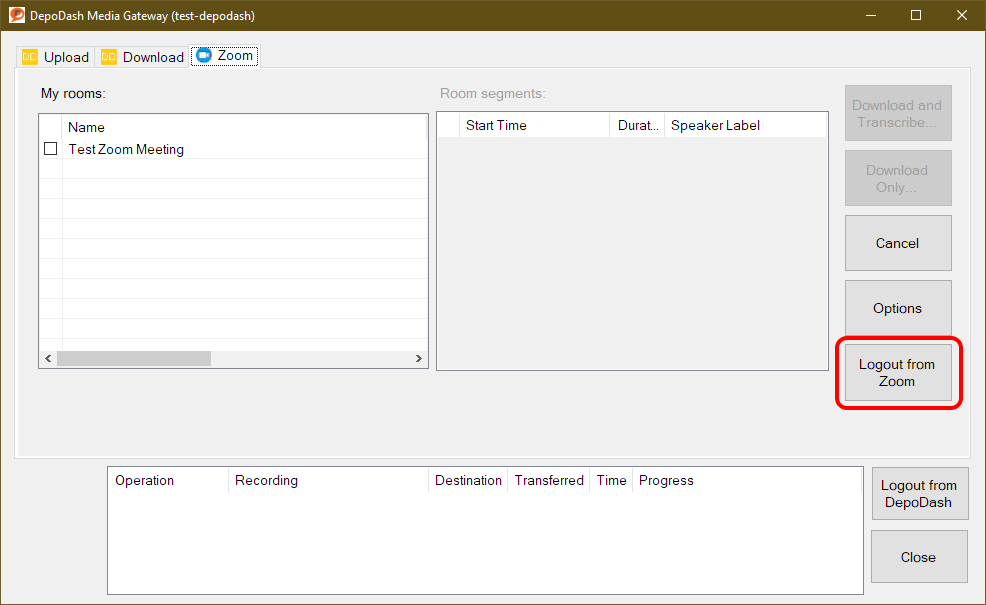Image resolution: width=986 pixels, height=605 pixels.
Task: Log out from Zoom
Action: [897, 372]
